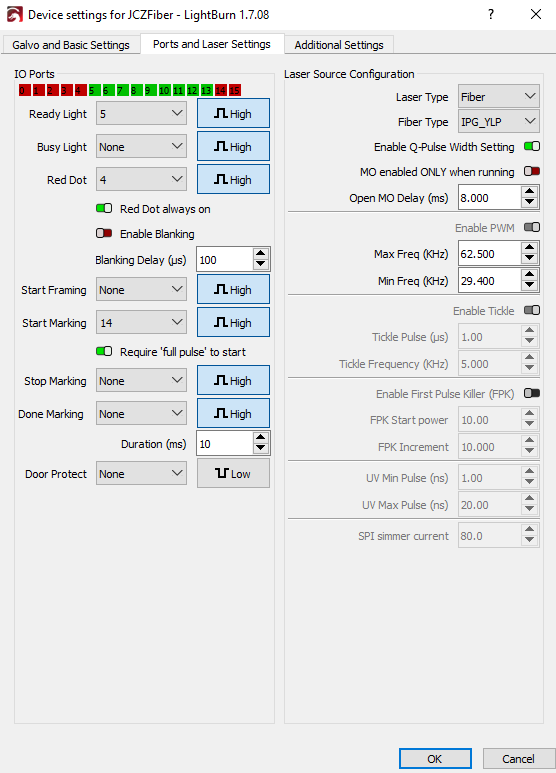Click the IO port 14 indicator

[x=220, y=90]
